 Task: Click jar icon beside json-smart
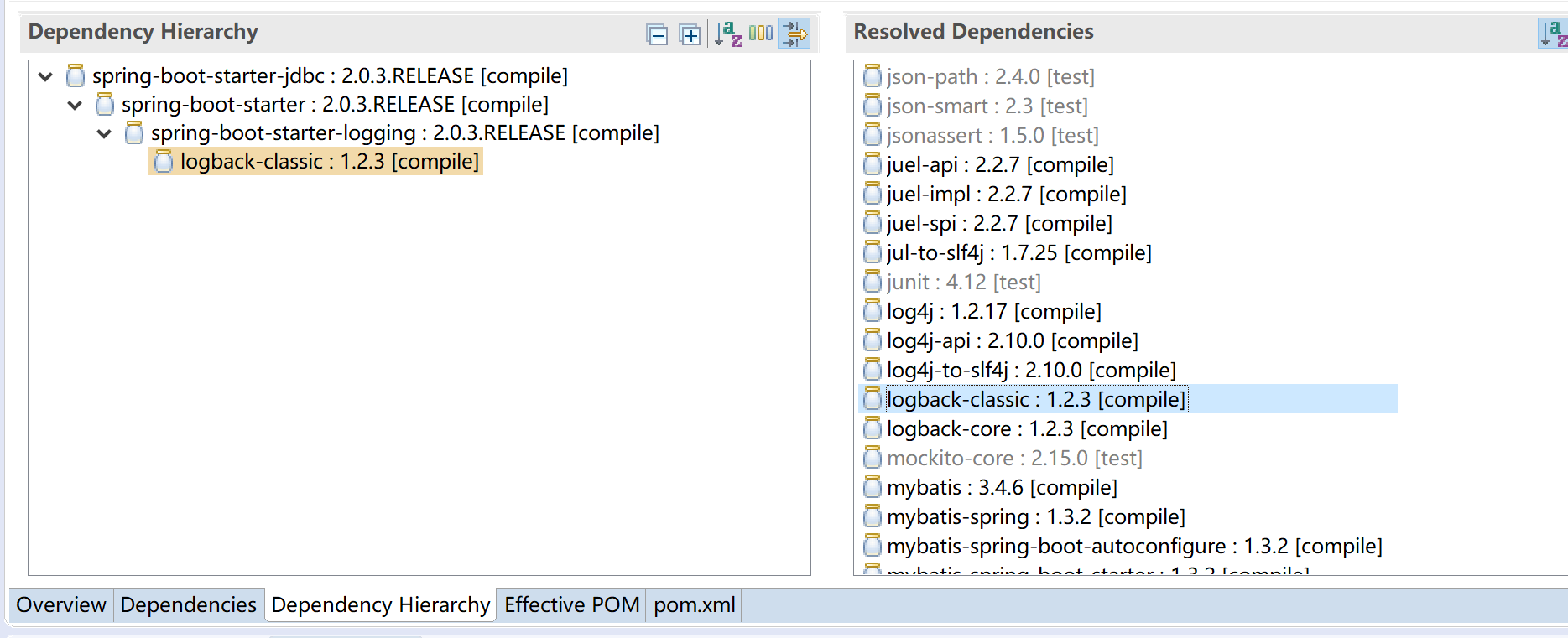873,106
